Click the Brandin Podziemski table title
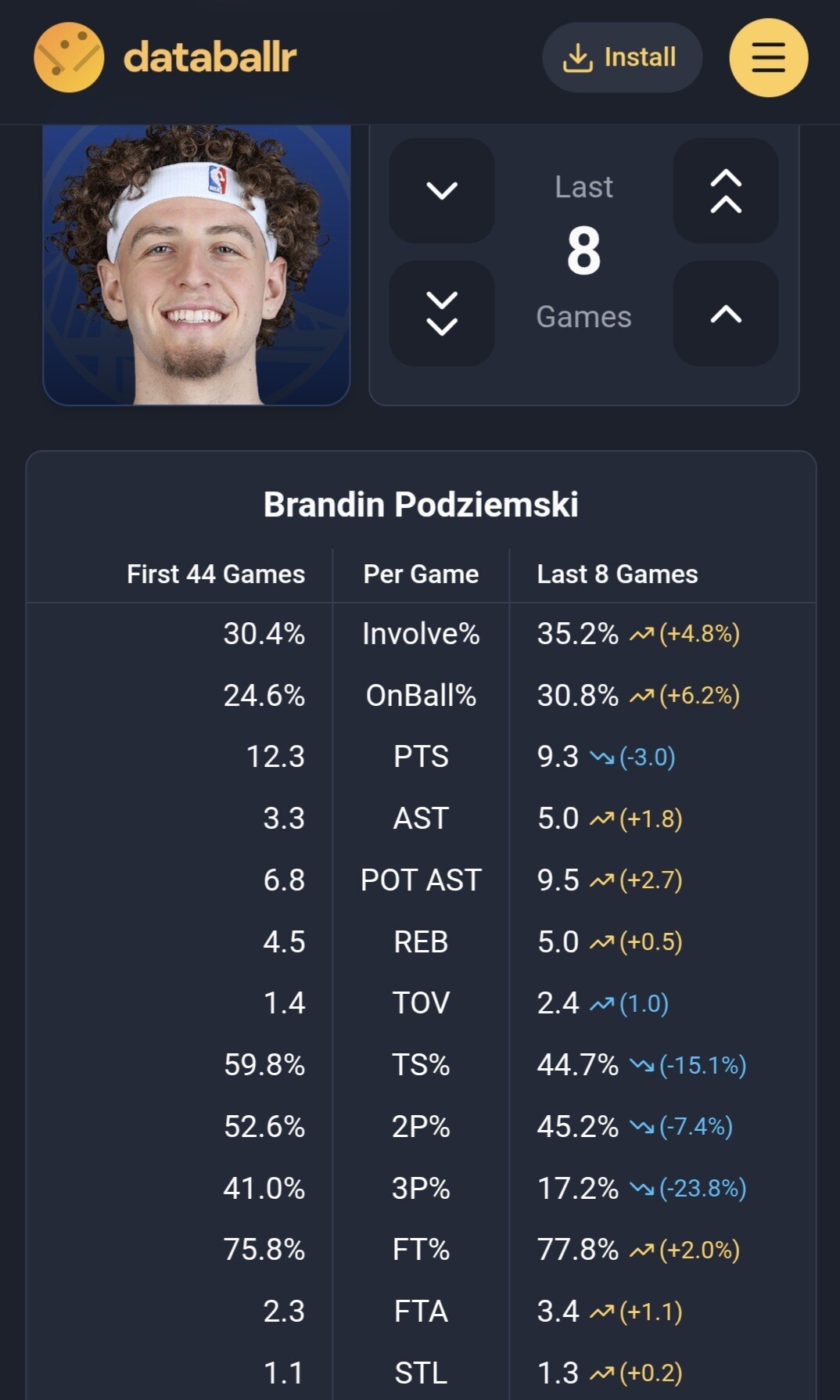This screenshot has height=1400, width=840. tap(421, 505)
